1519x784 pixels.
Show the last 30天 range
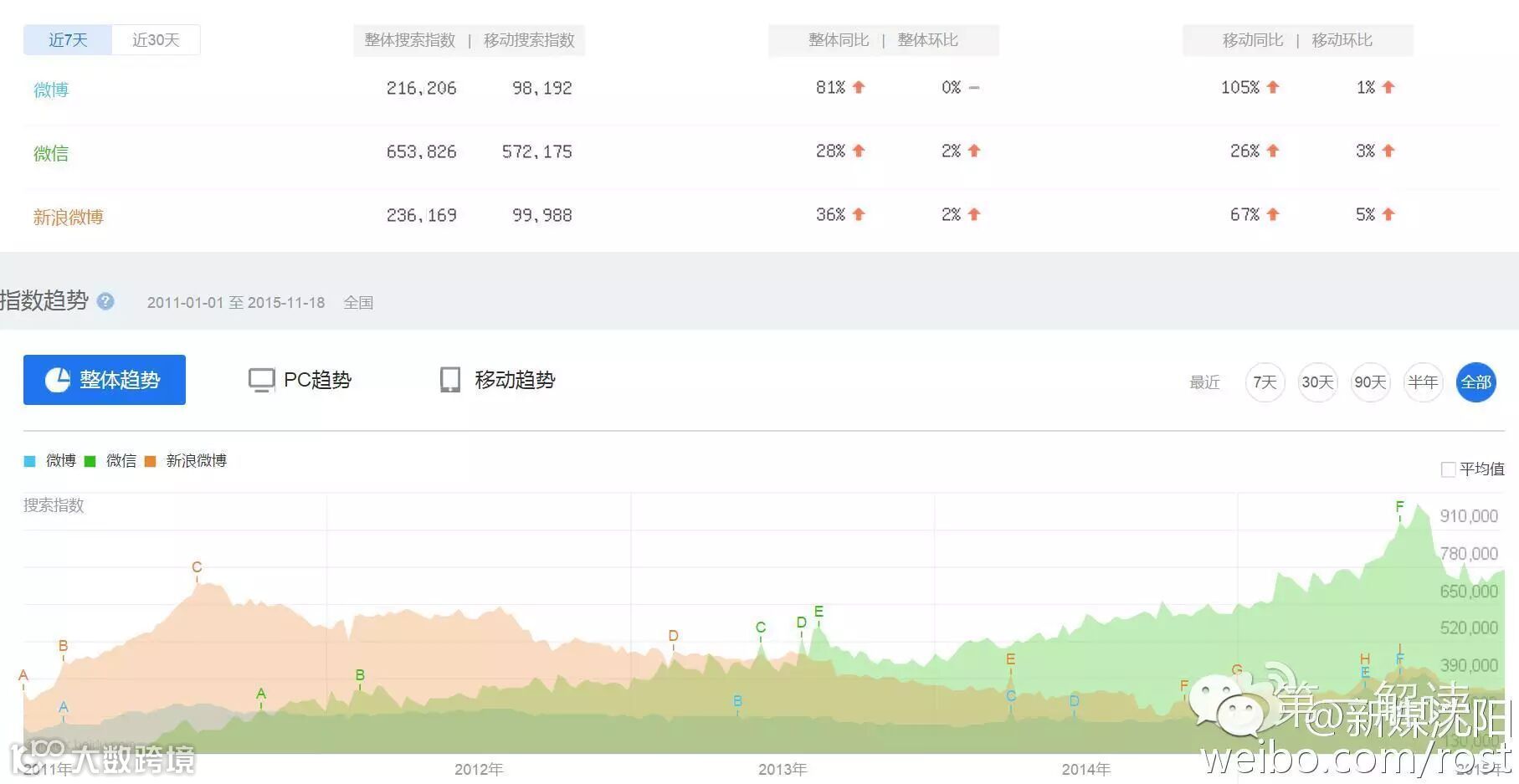point(1317,382)
